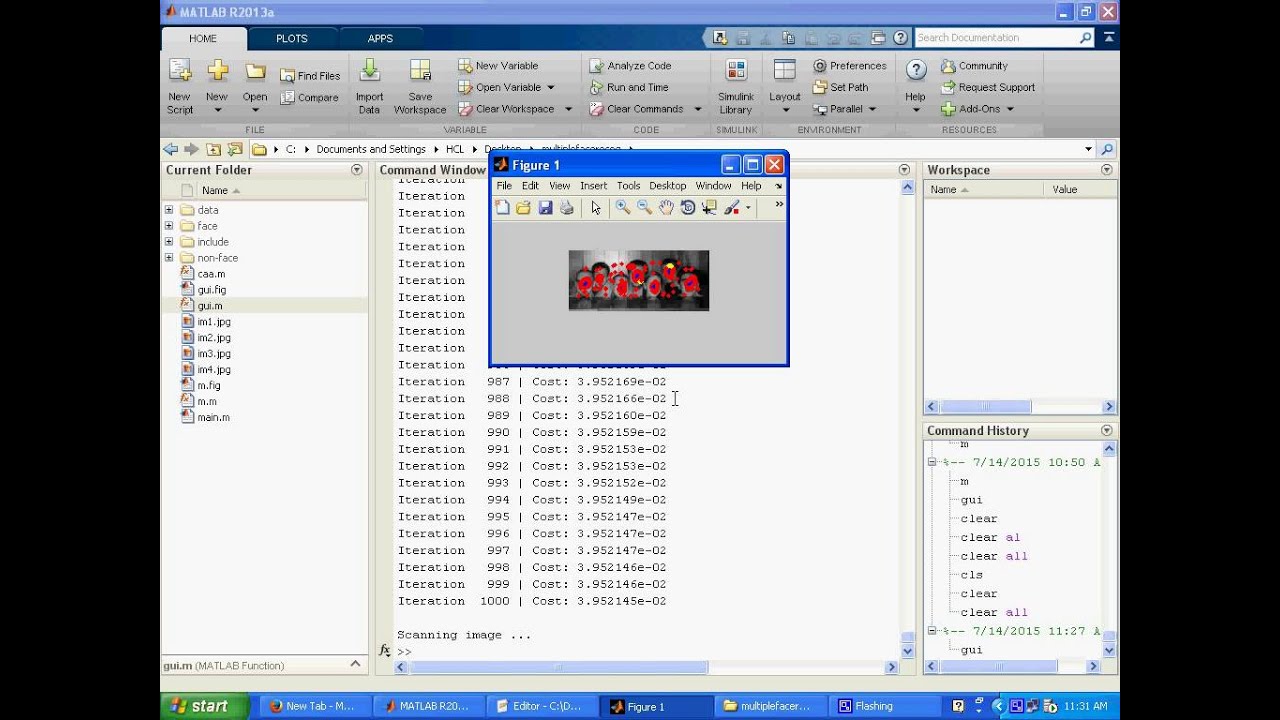This screenshot has height=720, width=1280.
Task: Click Set Path in ENVIRONMENT section
Action: click(x=840, y=88)
